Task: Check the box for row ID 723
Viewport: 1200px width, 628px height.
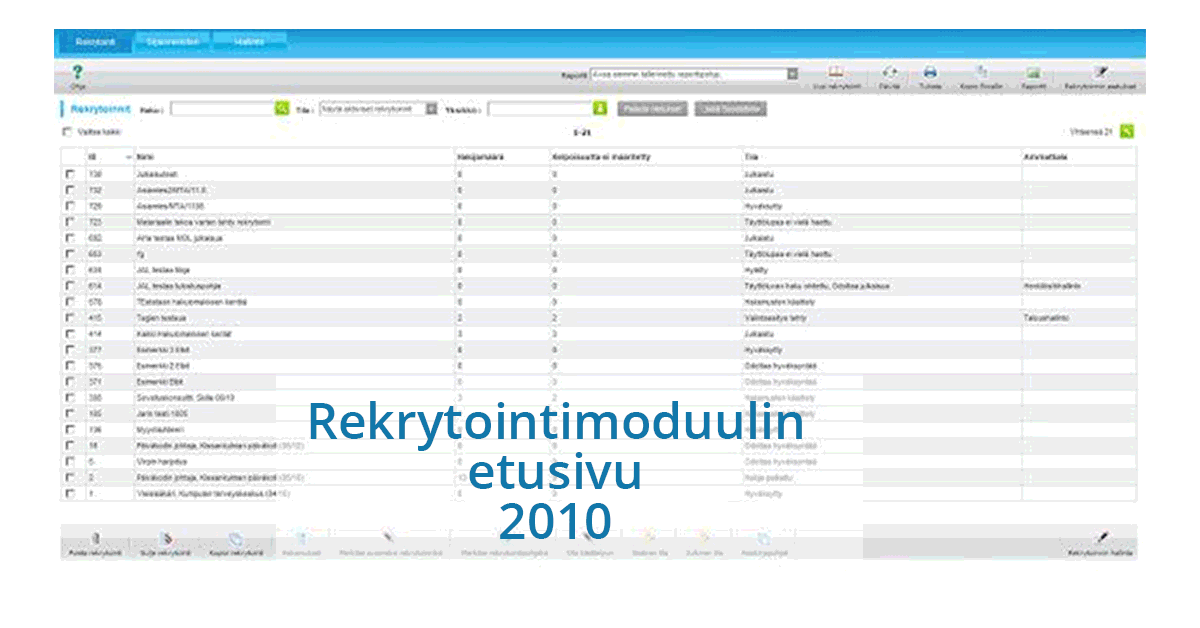Action: tap(70, 222)
